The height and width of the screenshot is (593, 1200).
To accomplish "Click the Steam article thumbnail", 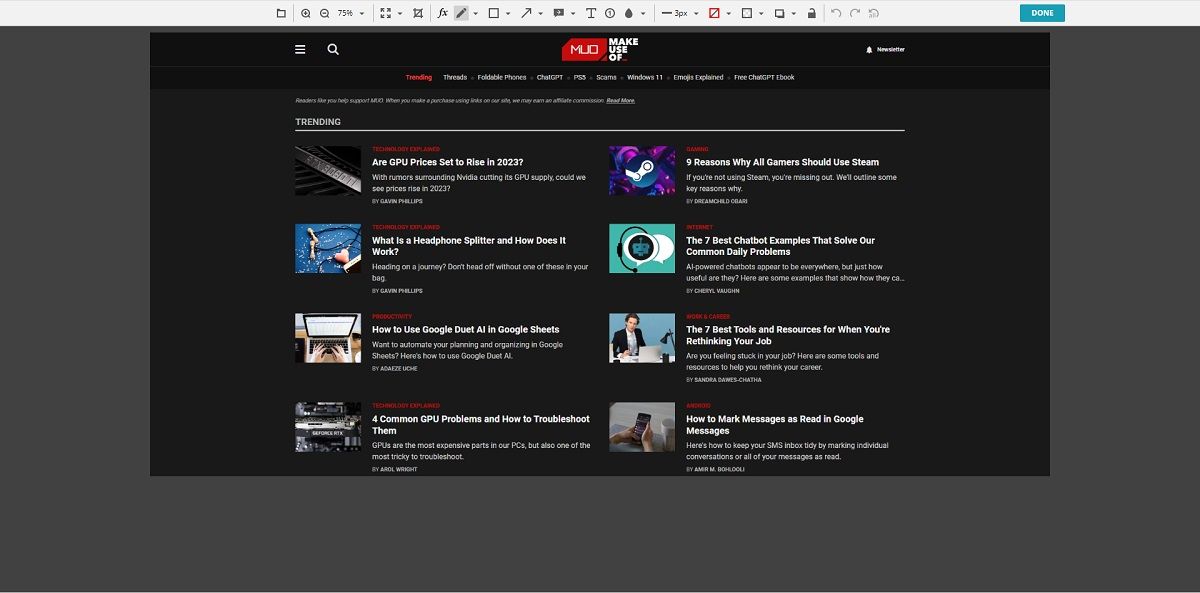I will (x=642, y=170).
